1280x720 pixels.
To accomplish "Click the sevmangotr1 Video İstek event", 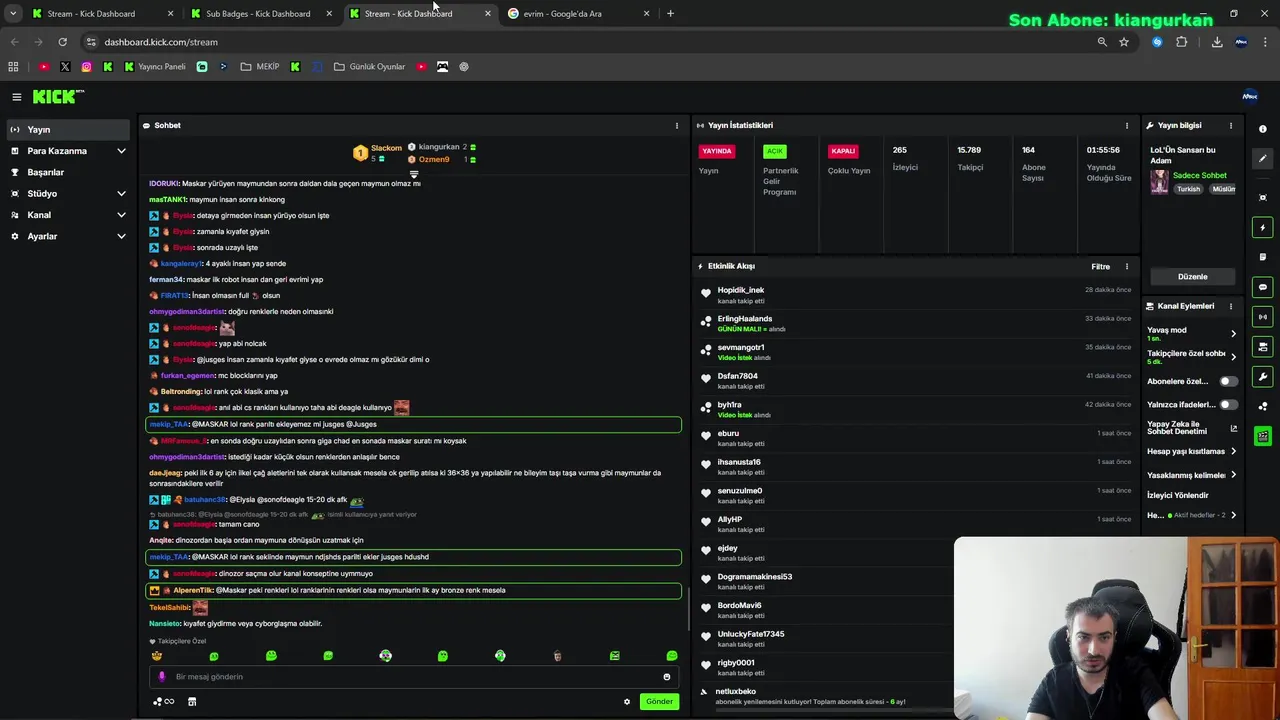I will click(917, 352).
